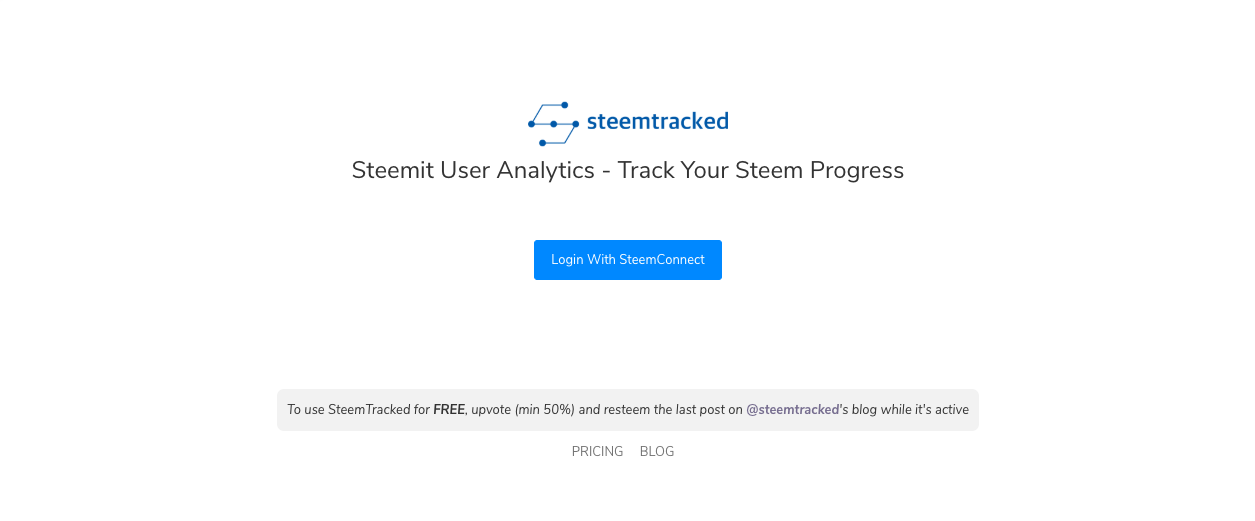Click the bold FREE word in the notice

pyautogui.click(x=449, y=410)
